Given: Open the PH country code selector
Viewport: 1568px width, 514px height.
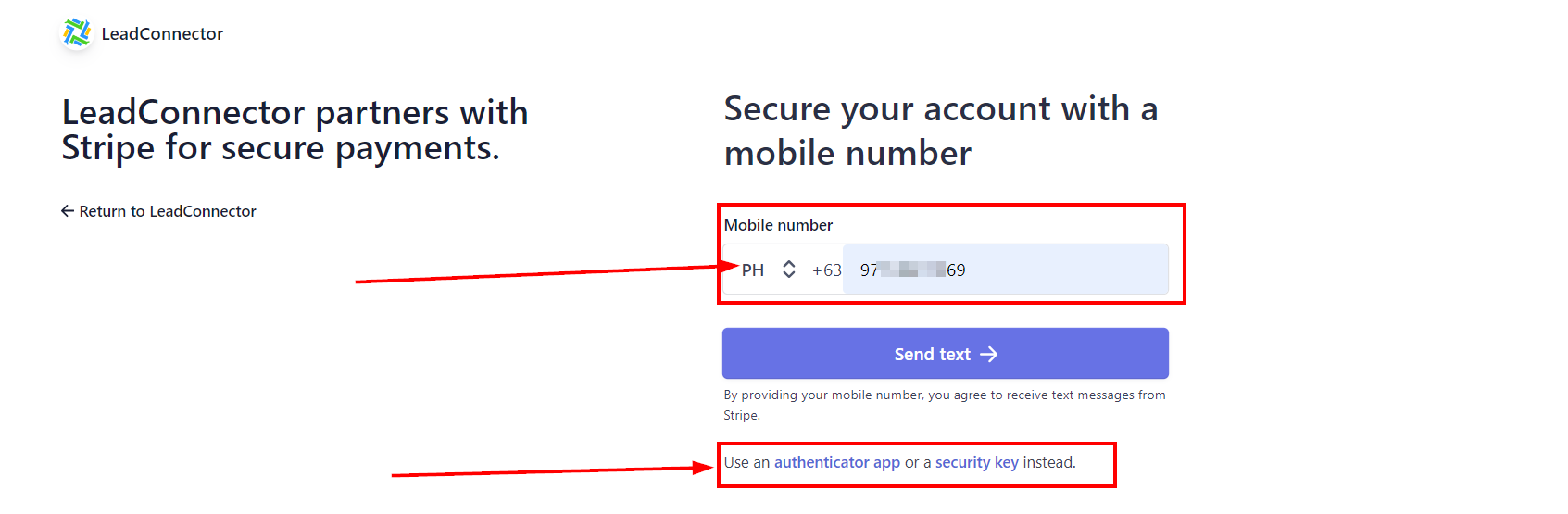Looking at the screenshot, I should click(753, 270).
